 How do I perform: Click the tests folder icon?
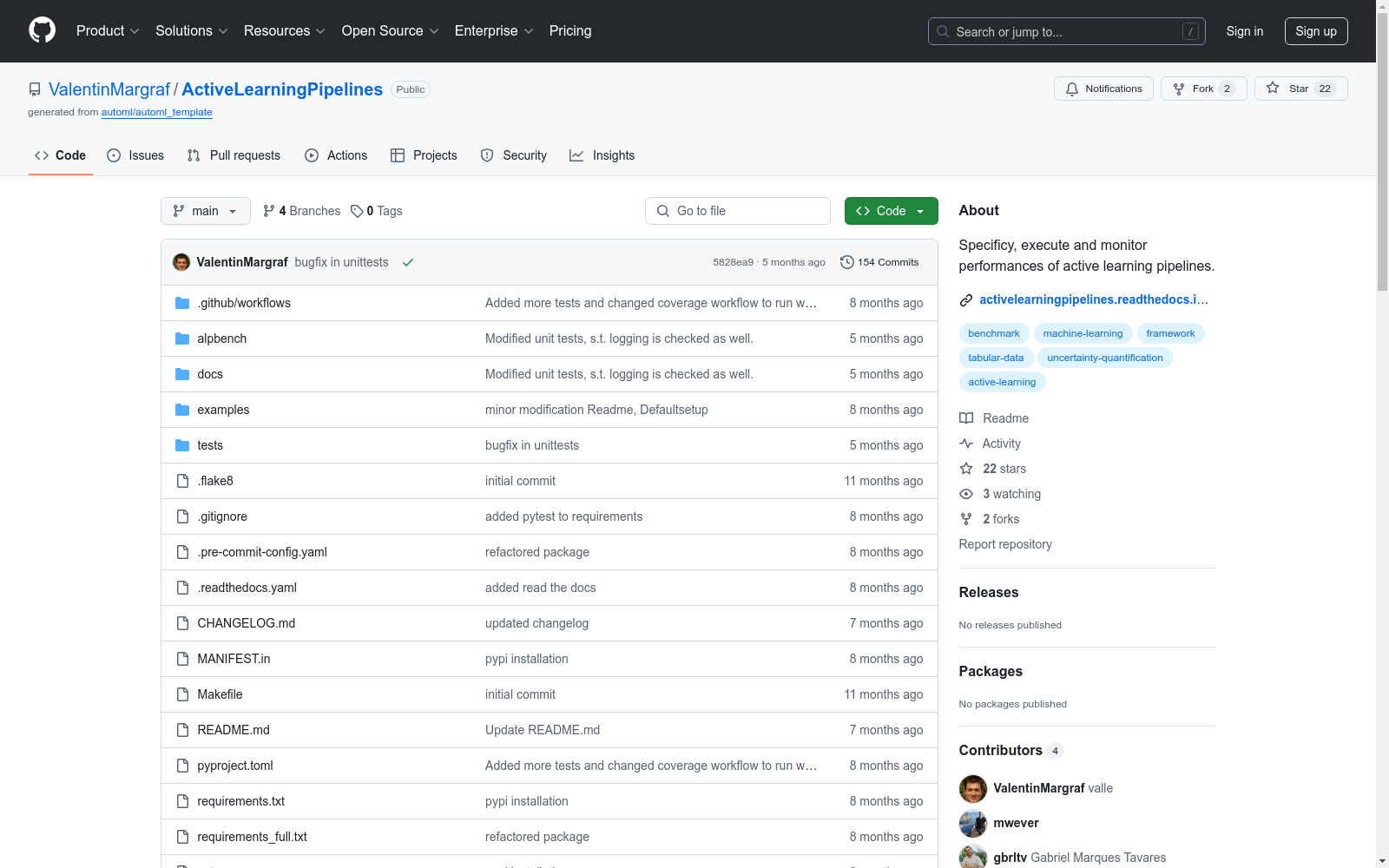[182, 445]
